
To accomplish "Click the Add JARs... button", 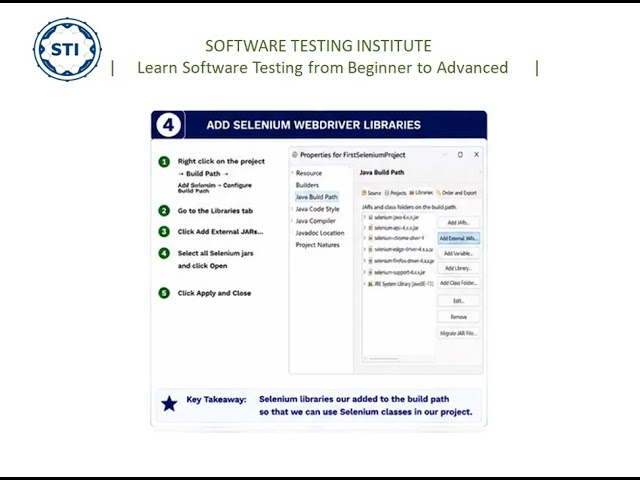I will pos(458,222).
